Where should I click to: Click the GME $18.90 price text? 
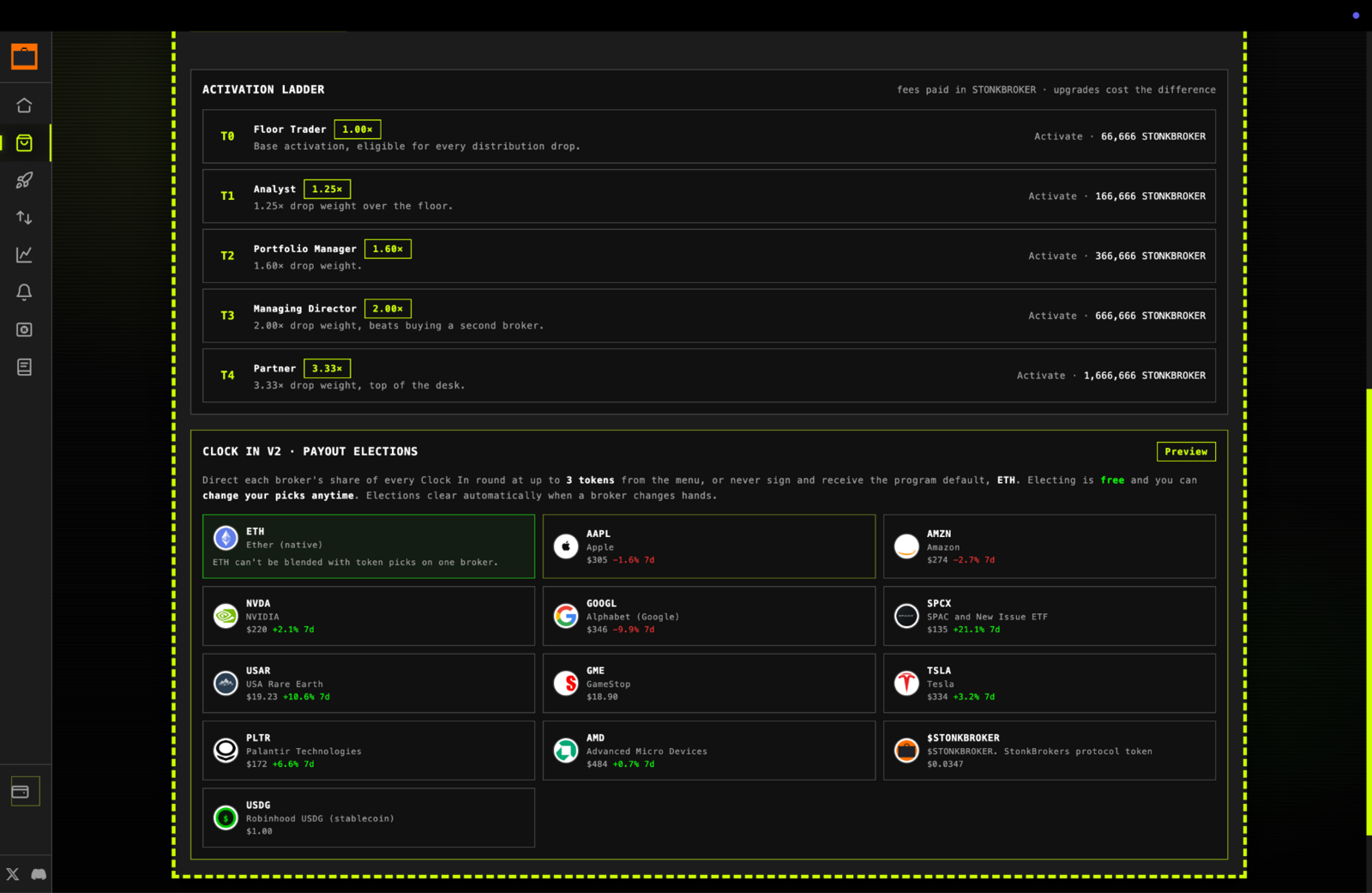pos(602,697)
